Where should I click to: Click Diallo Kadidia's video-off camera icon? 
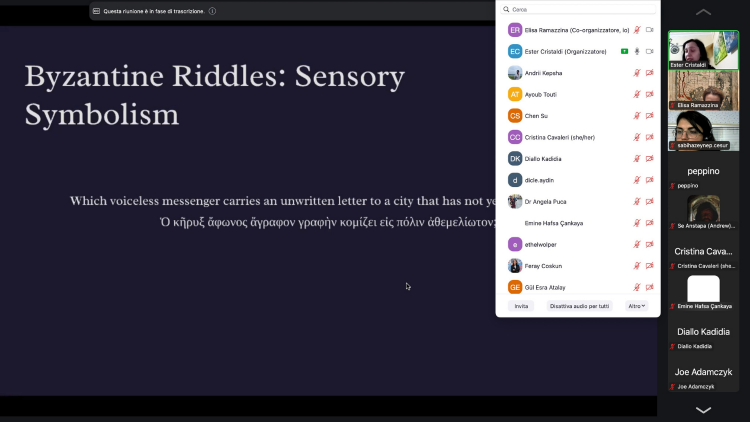tap(649, 159)
